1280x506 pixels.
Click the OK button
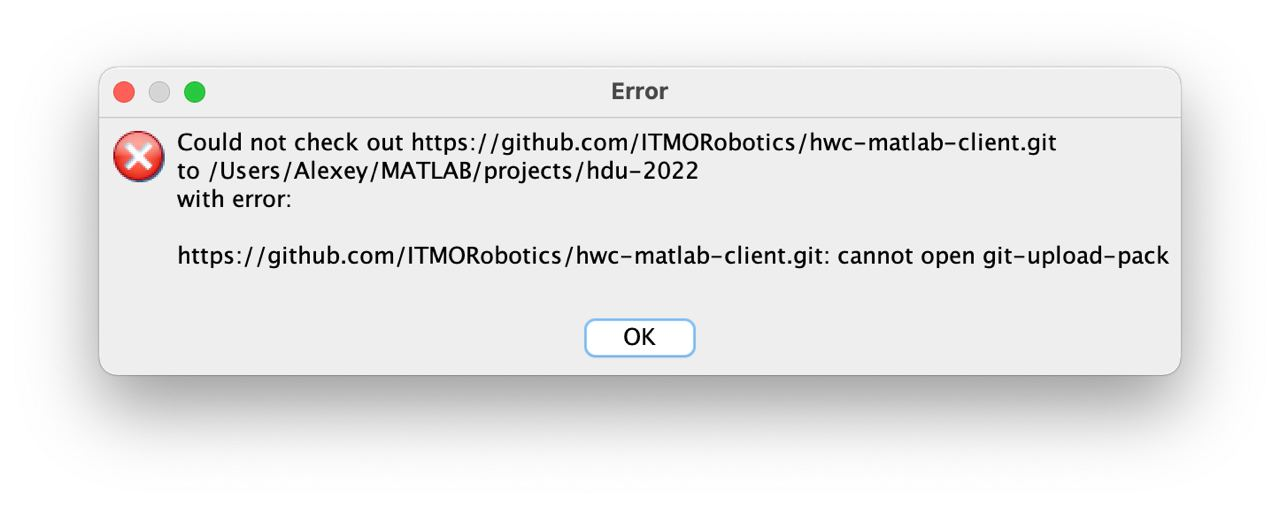(639, 337)
